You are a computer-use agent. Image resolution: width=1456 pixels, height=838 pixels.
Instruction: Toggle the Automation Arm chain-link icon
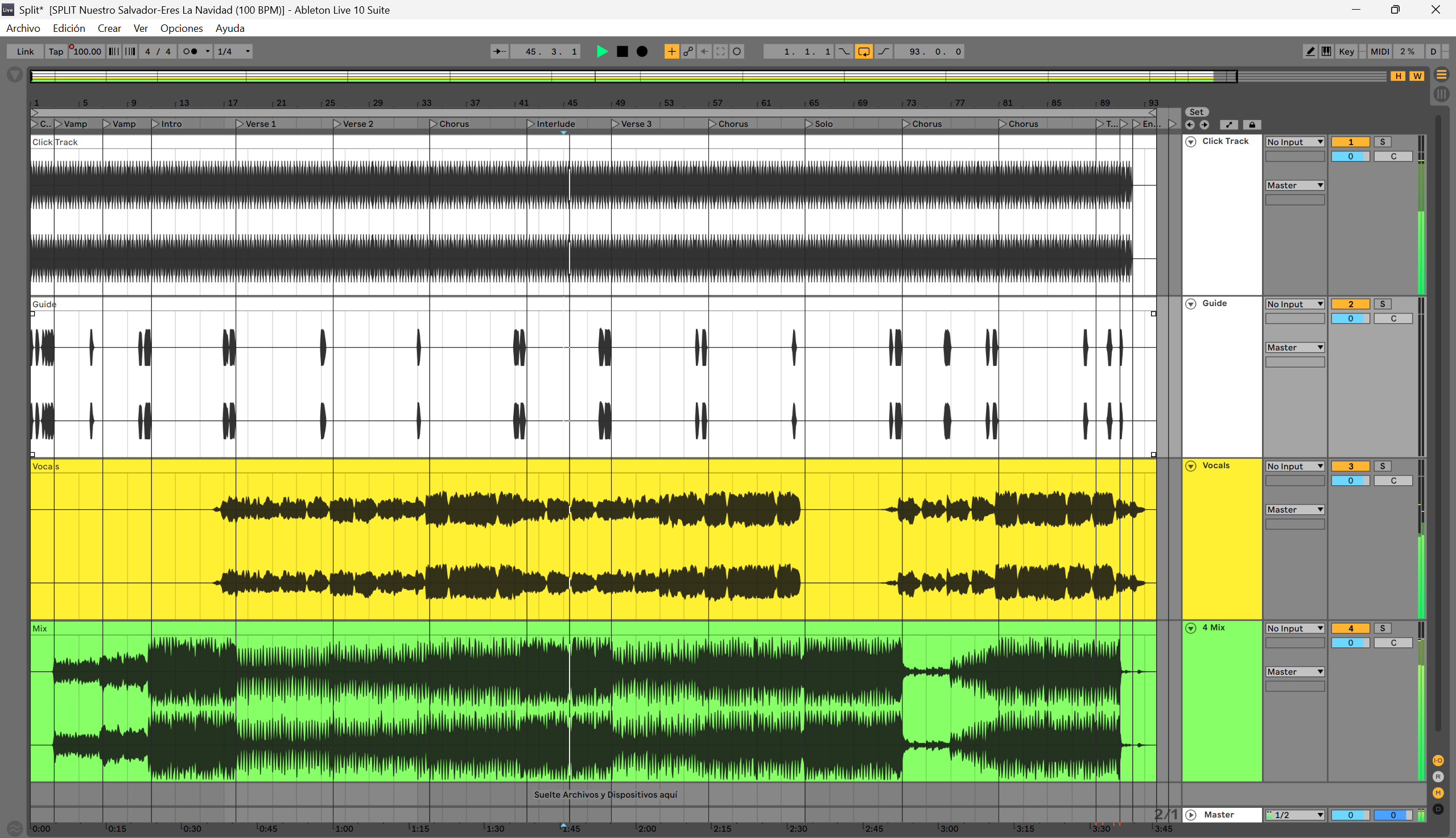(x=688, y=52)
